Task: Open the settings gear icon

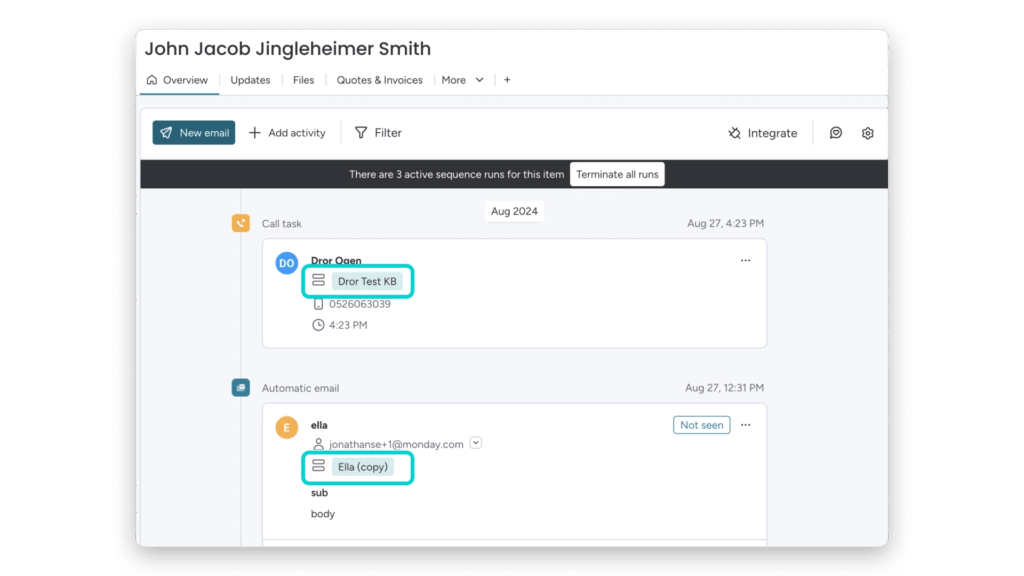Action: pyautogui.click(x=867, y=133)
